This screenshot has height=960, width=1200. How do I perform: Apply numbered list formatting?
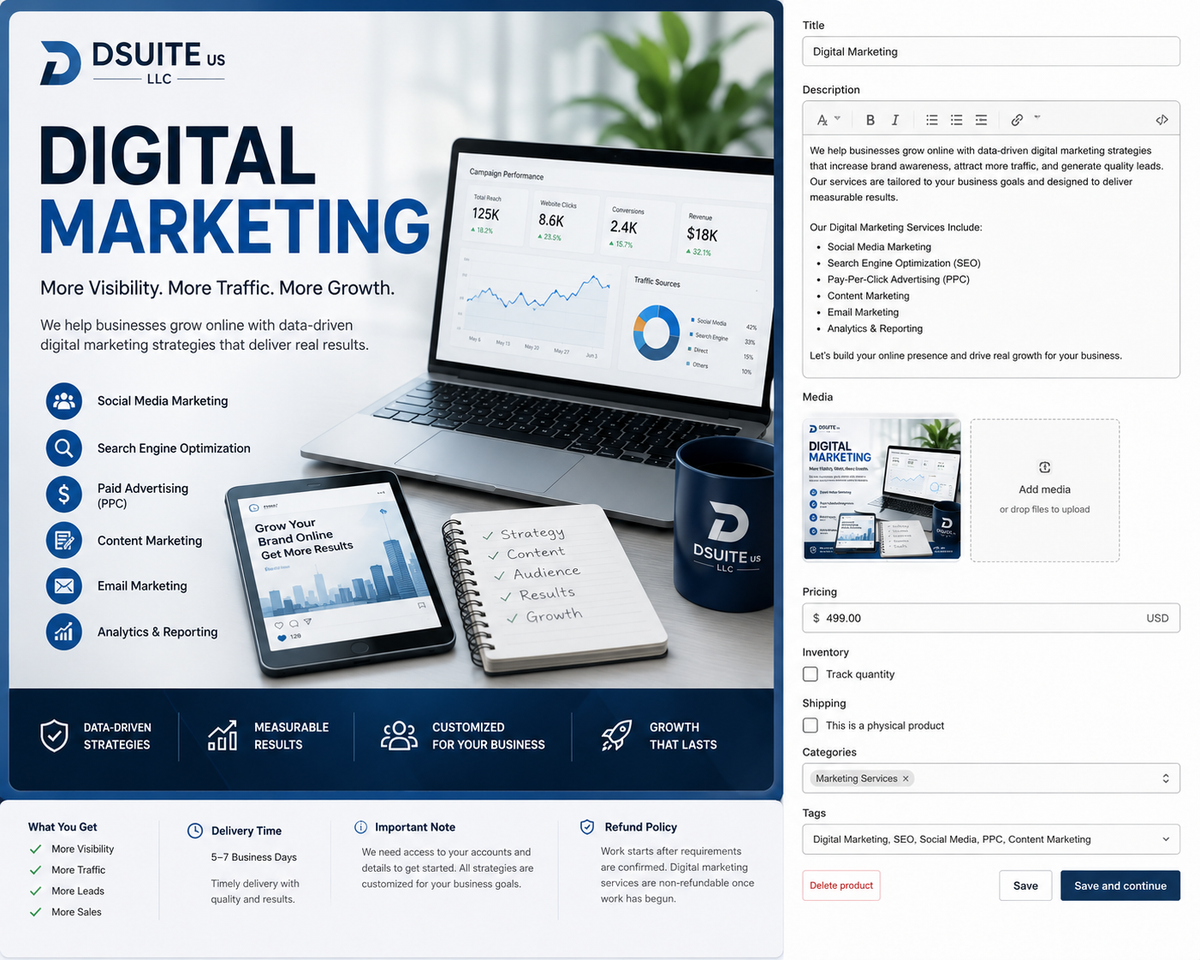(956, 120)
